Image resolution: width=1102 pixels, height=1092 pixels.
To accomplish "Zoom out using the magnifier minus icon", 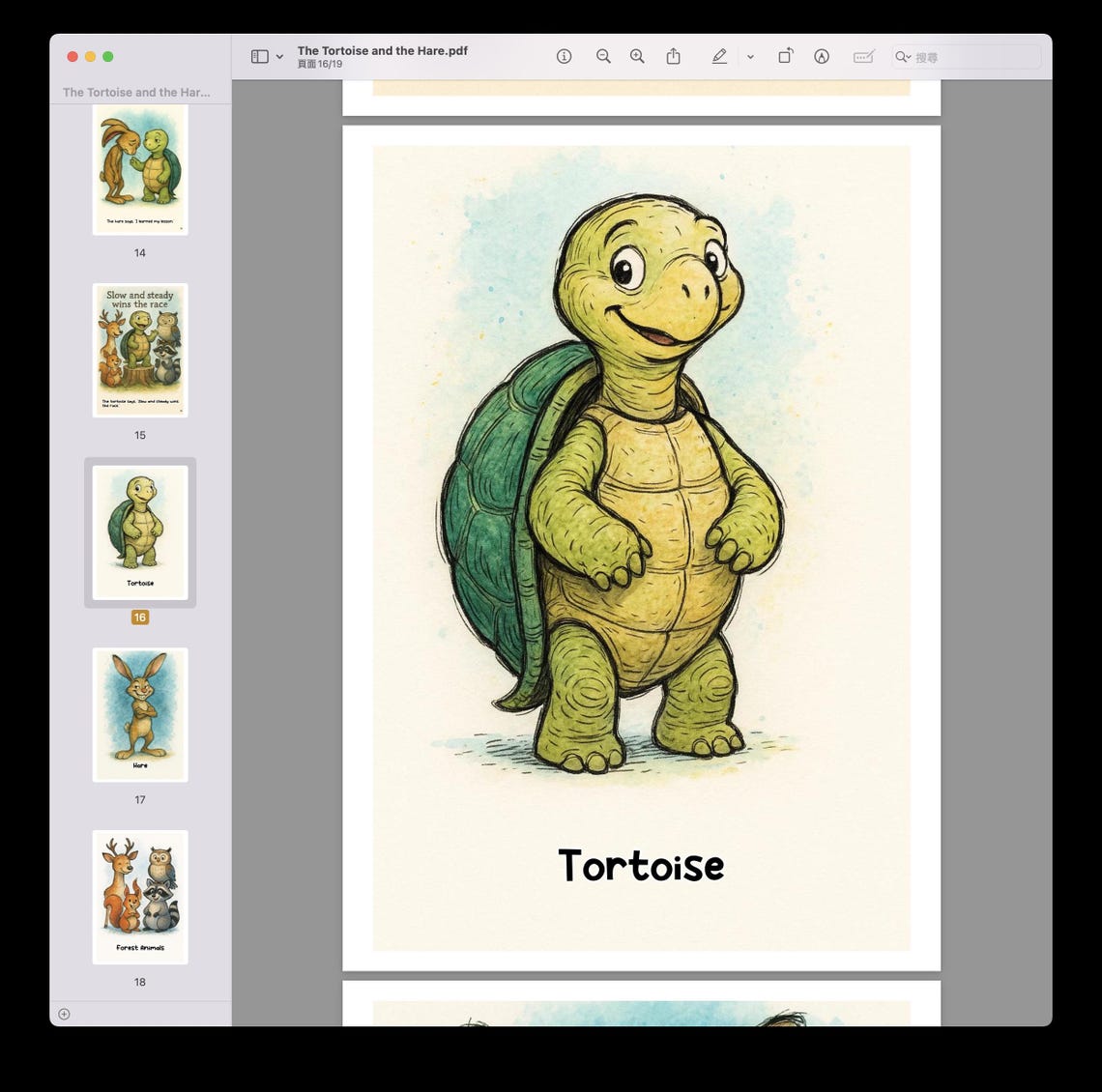I will (x=603, y=56).
